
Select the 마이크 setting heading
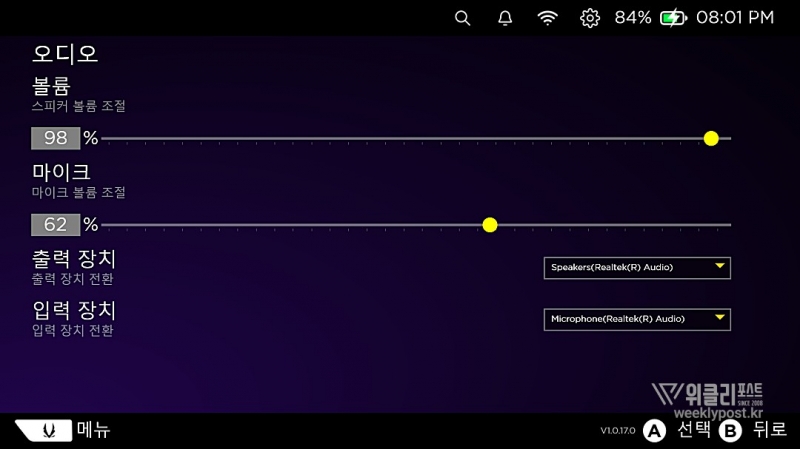(61, 172)
